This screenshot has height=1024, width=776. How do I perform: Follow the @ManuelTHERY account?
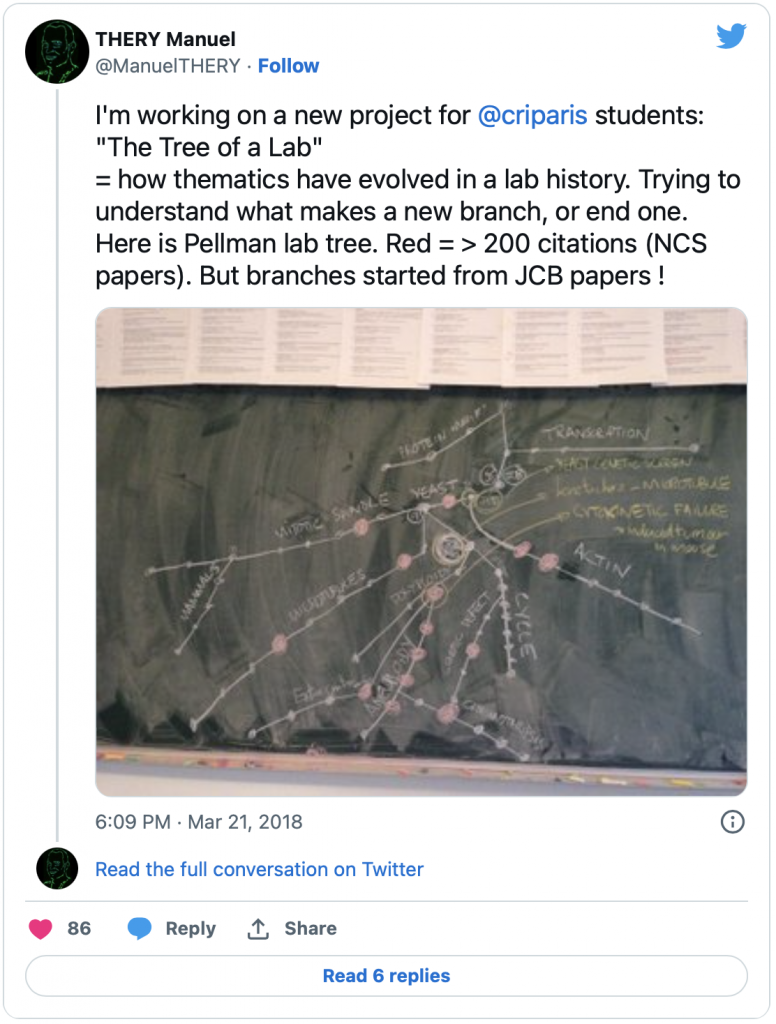pos(288,66)
